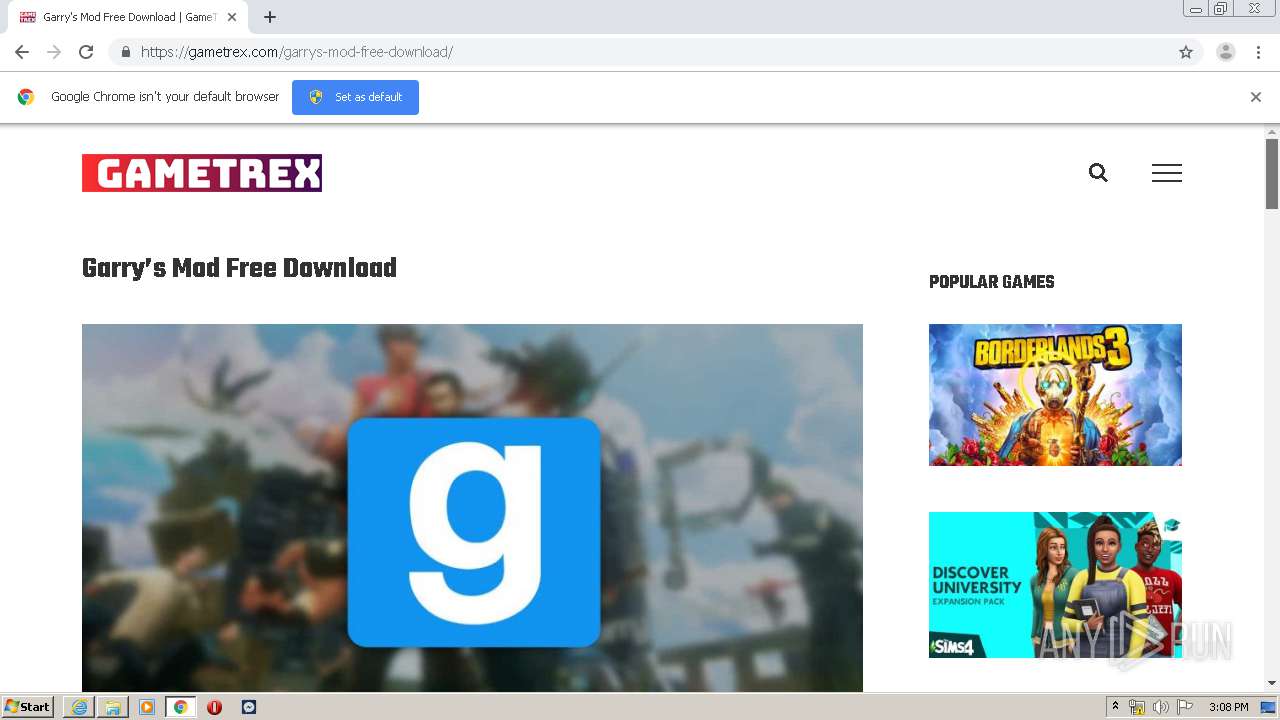Click the show desktop icon in the tray
The width and height of the screenshot is (1280, 720).
pyautogui.click(x=1269, y=707)
